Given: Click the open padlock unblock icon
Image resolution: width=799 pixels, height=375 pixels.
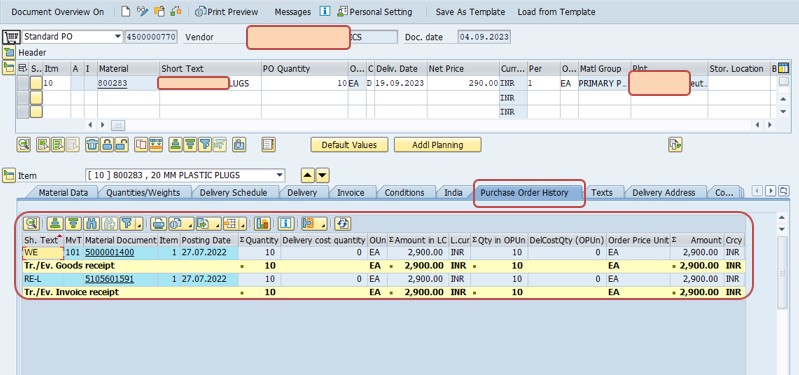Looking at the screenshot, I should click(121, 145).
